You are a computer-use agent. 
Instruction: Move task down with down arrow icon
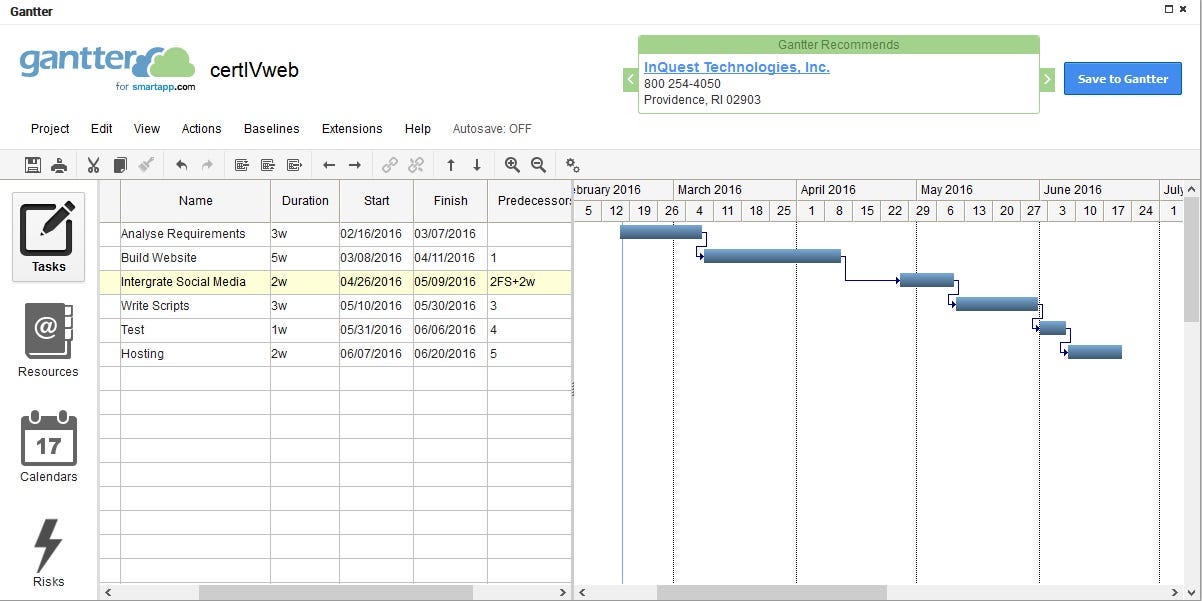pos(477,165)
